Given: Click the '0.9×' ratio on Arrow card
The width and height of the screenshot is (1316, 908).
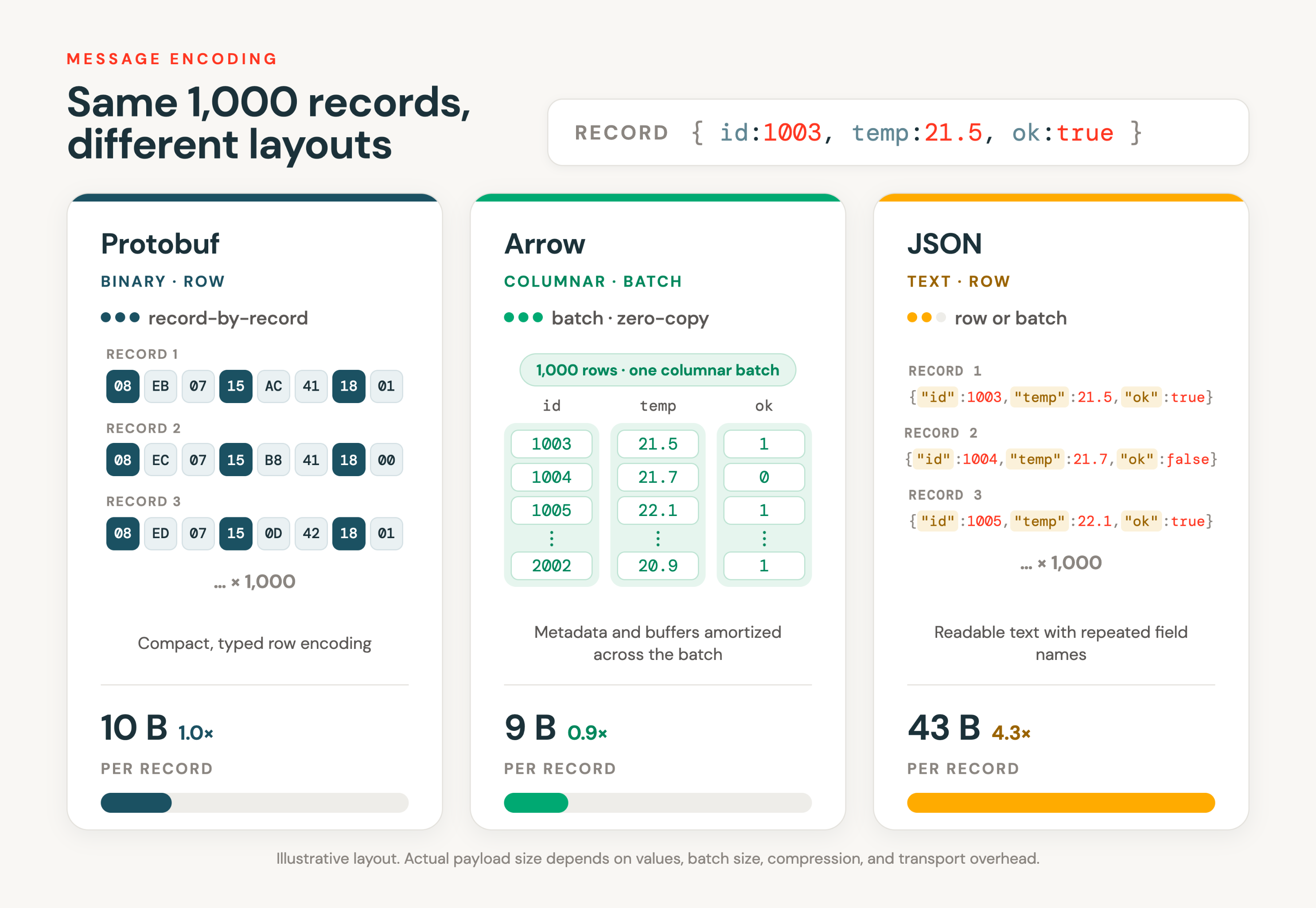Looking at the screenshot, I should pyautogui.click(x=588, y=733).
